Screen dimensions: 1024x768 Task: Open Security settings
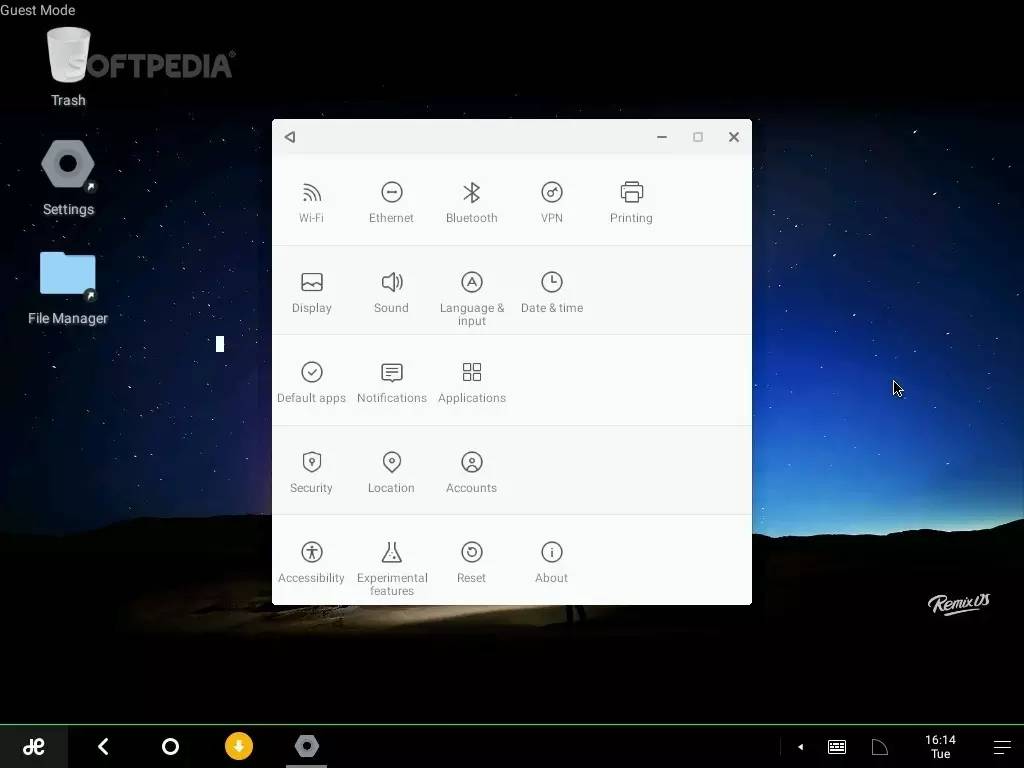(311, 471)
